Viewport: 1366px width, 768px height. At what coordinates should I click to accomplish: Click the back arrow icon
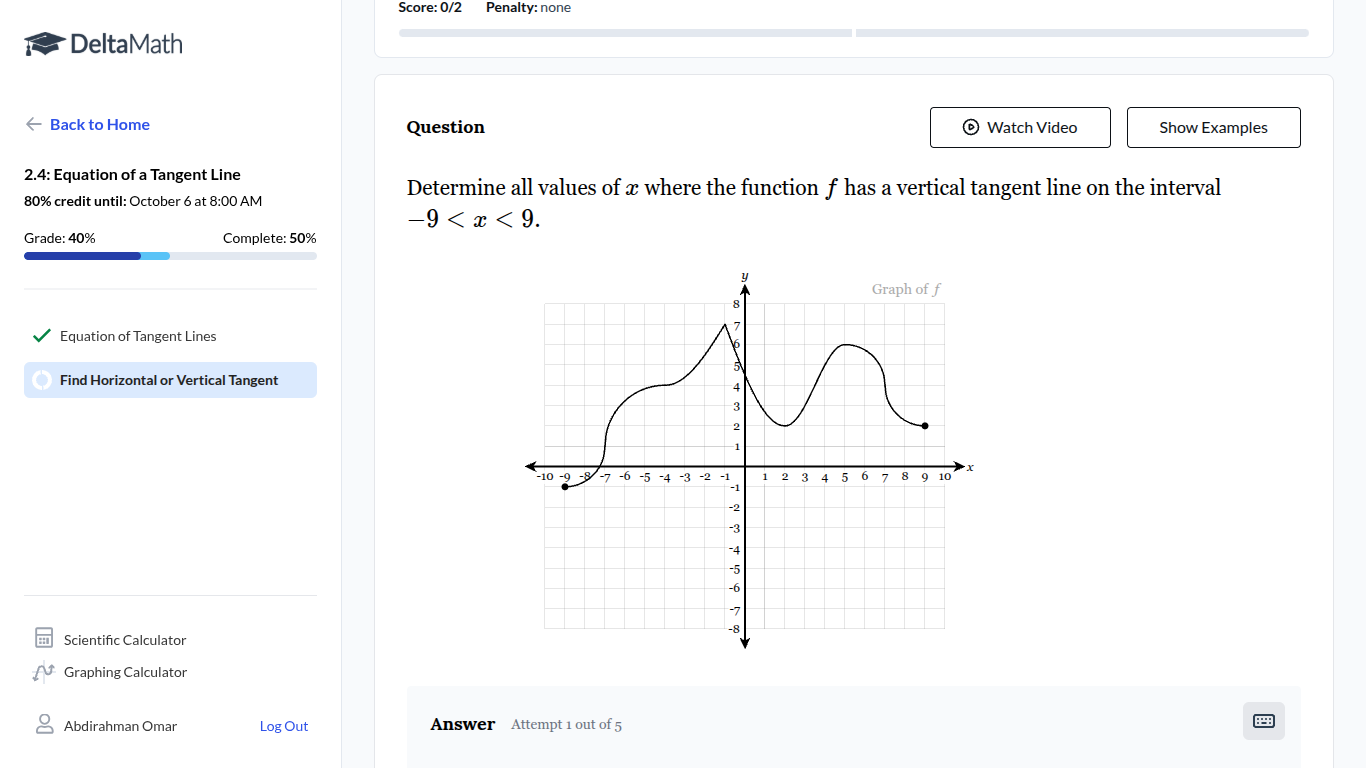(x=34, y=124)
